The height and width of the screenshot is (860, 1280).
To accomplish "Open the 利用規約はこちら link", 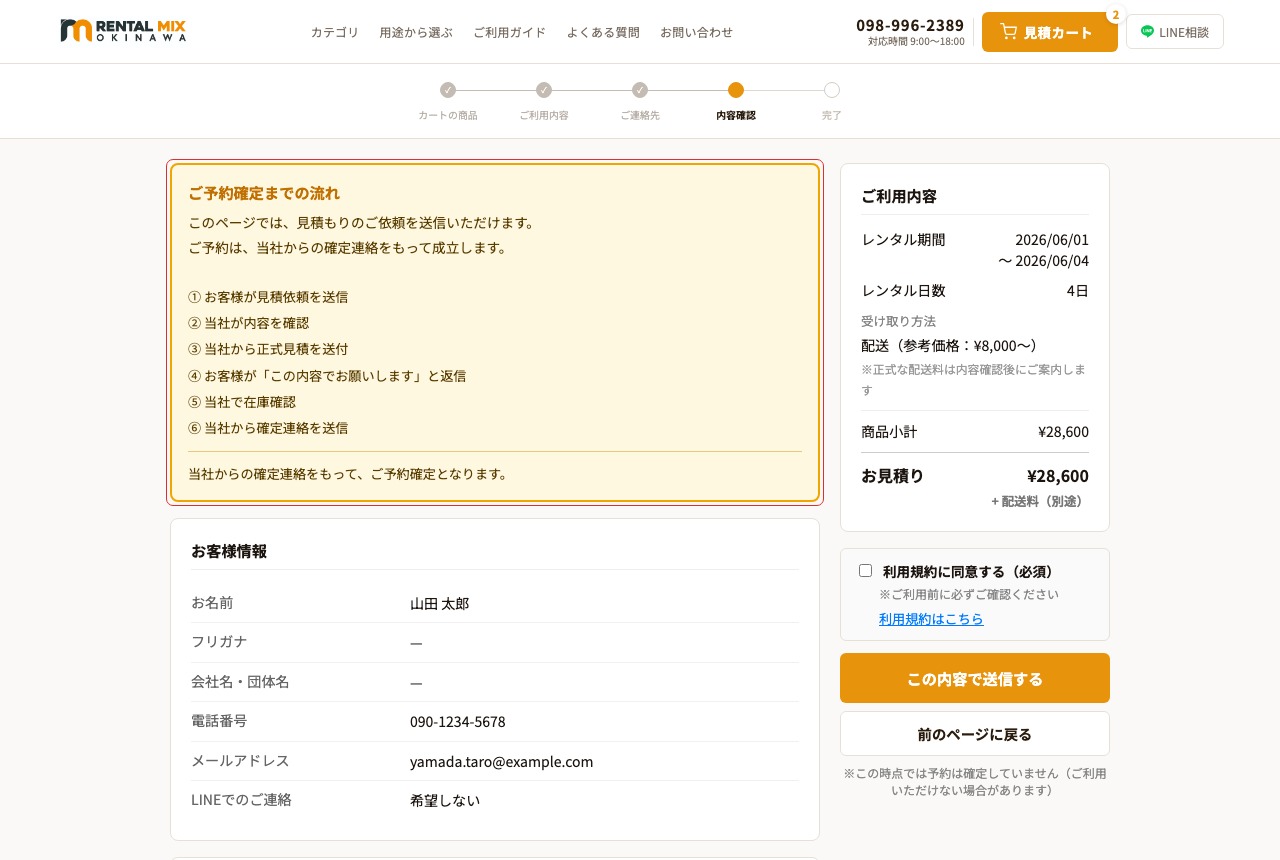I will (x=931, y=619).
